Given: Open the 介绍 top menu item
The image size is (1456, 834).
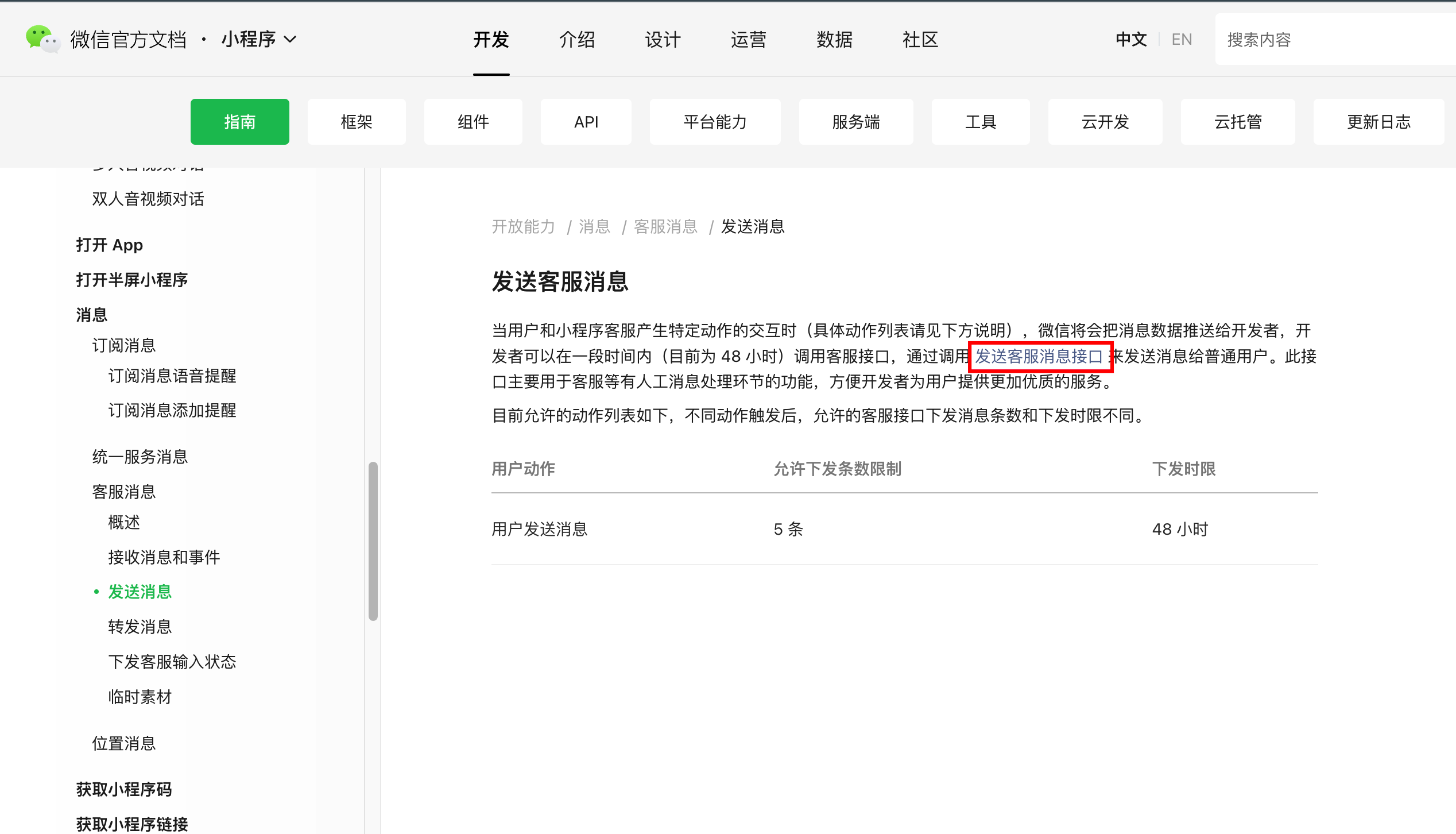Looking at the screenshot, I should click(576, 39).
